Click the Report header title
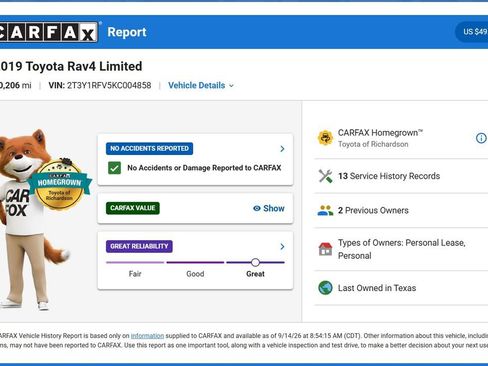Image resolution: width=488 pixels, height=366 pixels. point(127,32)
